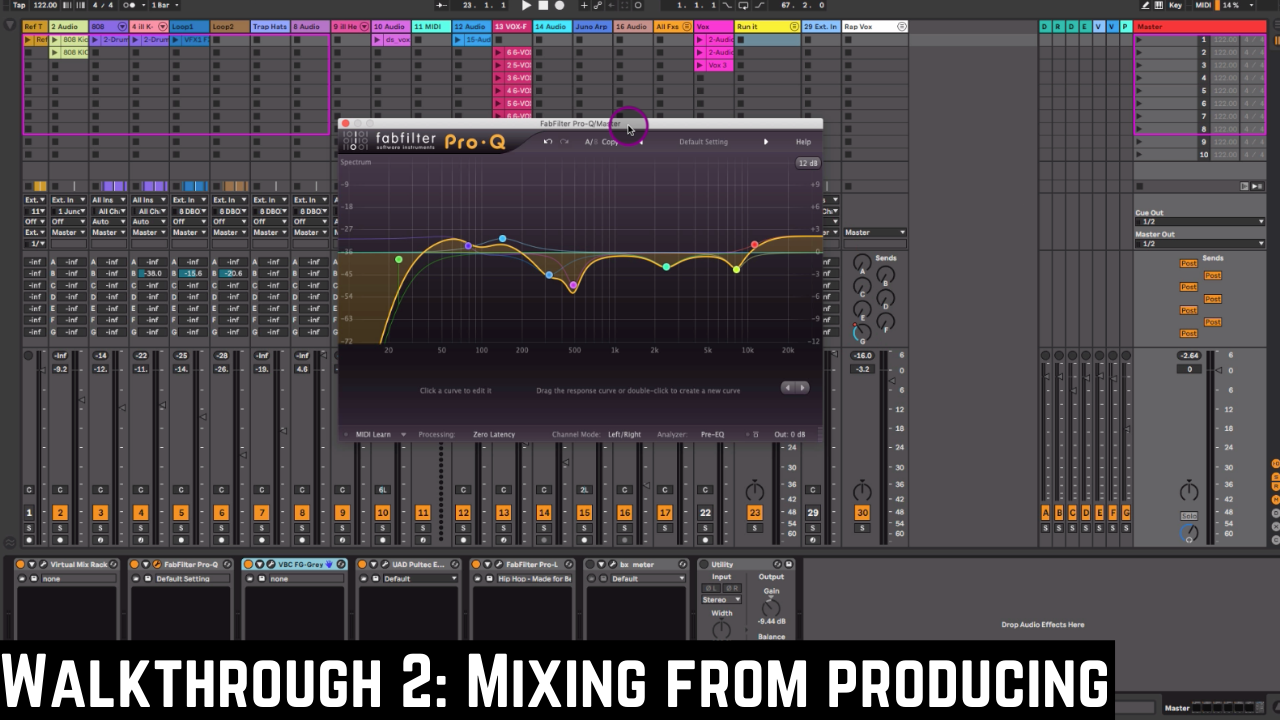Toggle track 5 activator button

(181, 513)
